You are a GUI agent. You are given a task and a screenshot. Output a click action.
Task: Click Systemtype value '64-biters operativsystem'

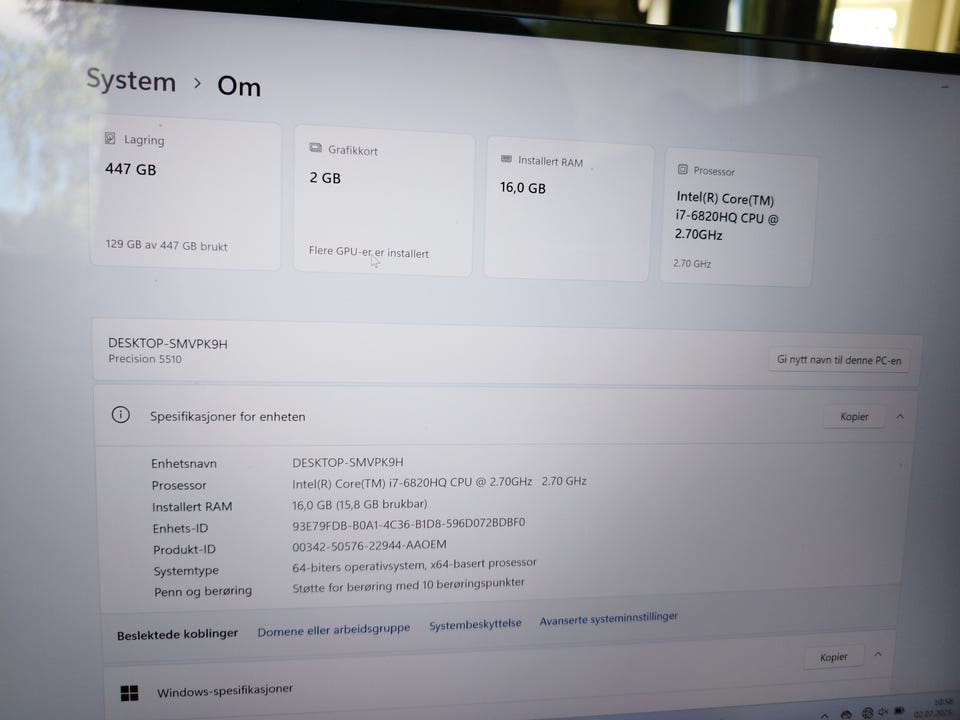pos(414,565)
